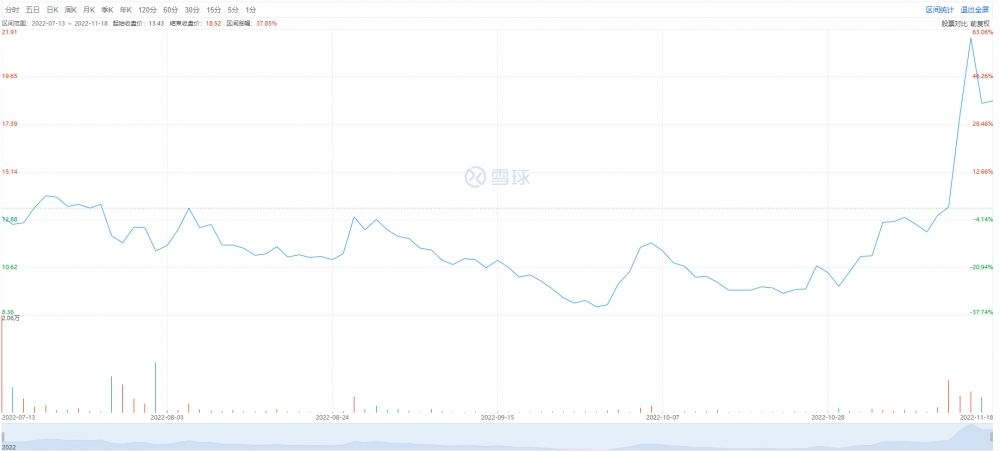1000x451 pixels.
Task: Select the 60分 interval tab
Action: (170, 9)
